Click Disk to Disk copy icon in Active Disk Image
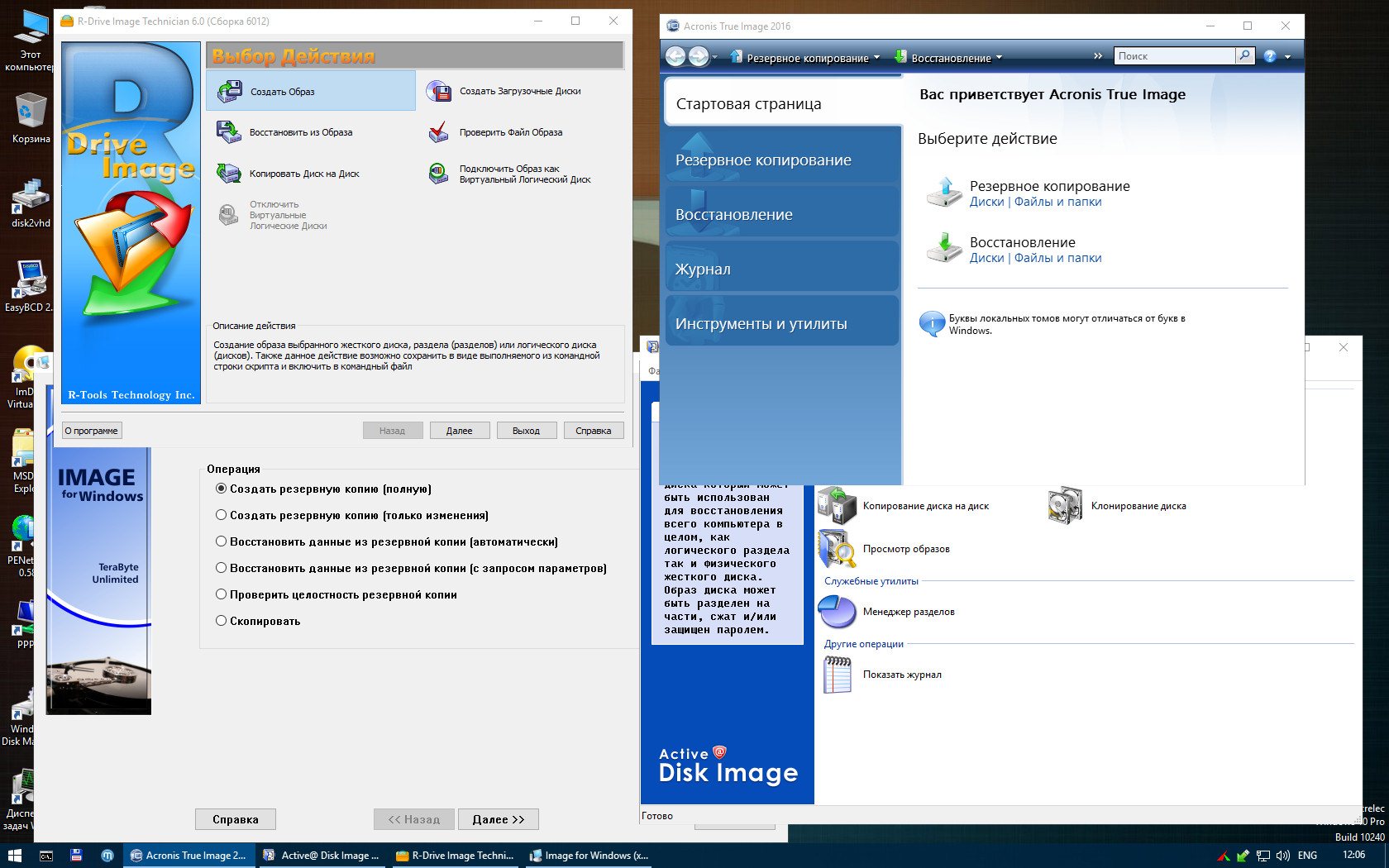Screen dimensions: 1389x868 click(838, 506)
